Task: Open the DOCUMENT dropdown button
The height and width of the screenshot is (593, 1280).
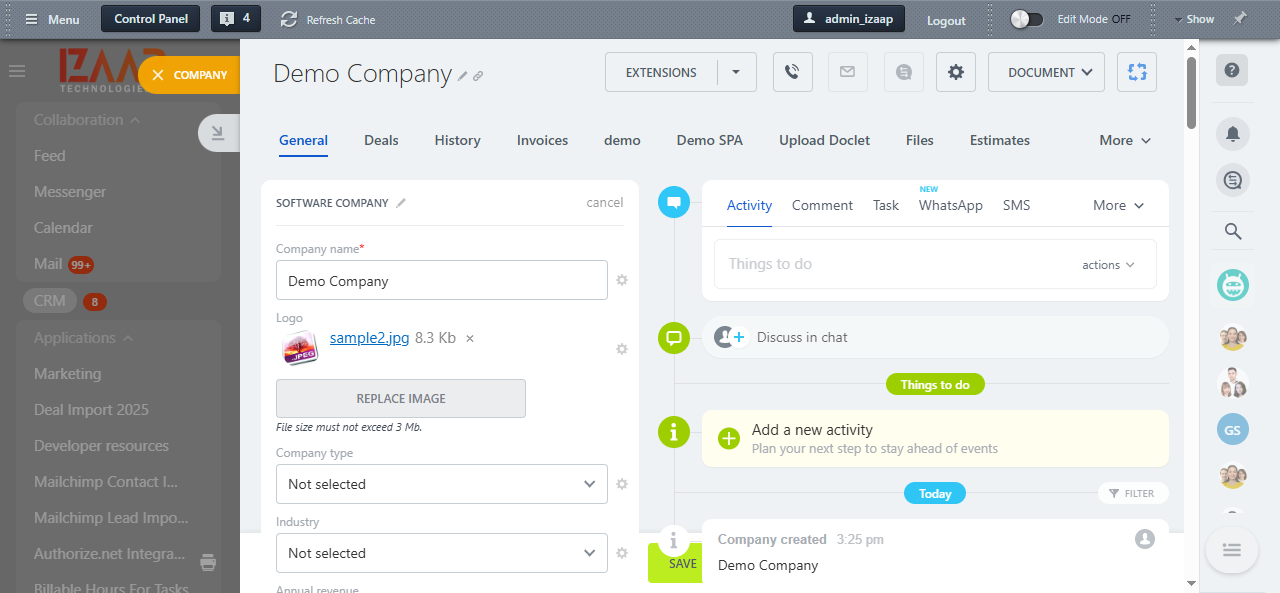Action: pyautogui.click(x=1046, y=72)
